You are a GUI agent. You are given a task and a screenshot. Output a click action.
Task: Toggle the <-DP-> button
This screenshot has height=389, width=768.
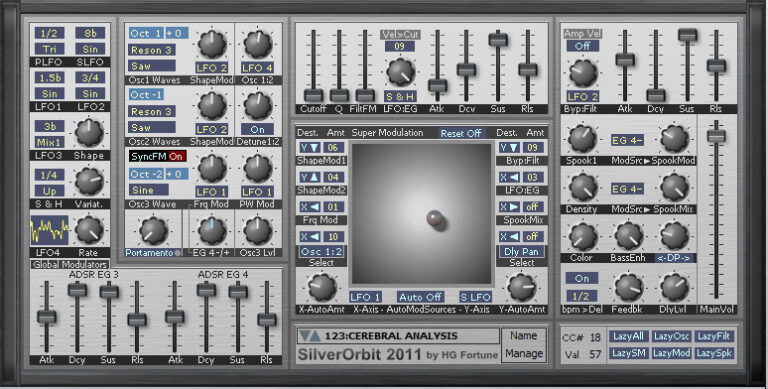pos(674,258)
